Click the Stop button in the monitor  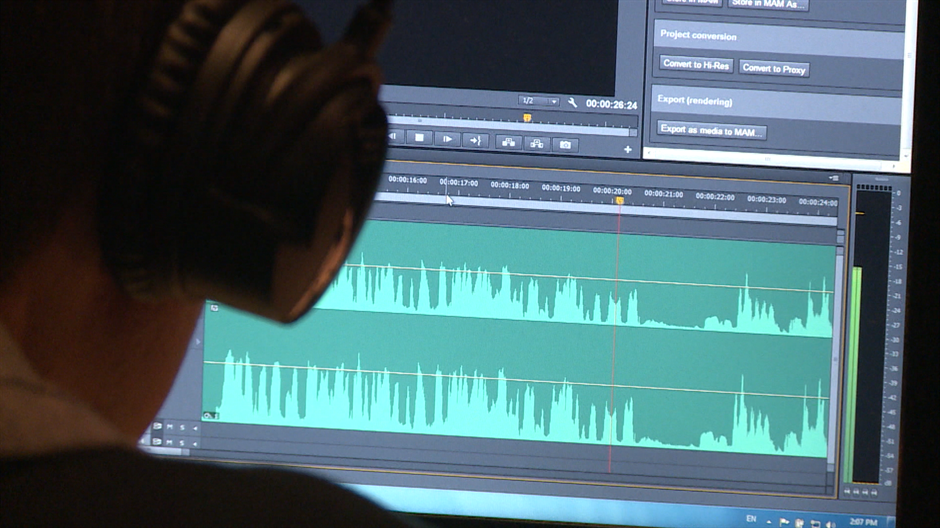tap(420, 137)
